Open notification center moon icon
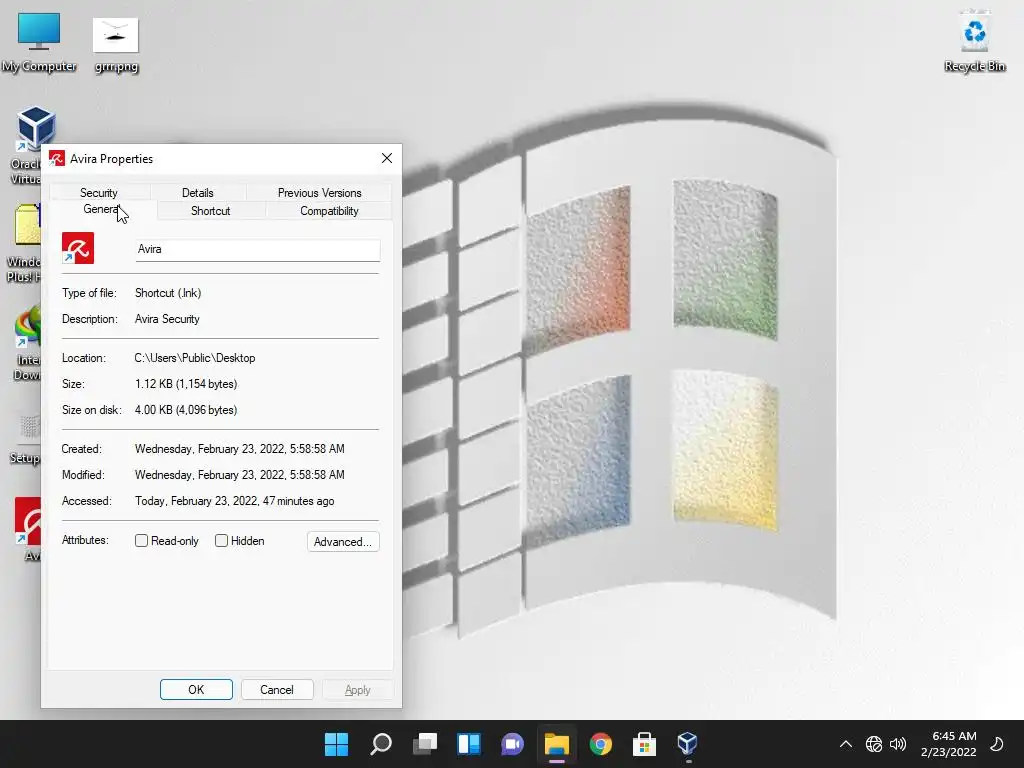Screen dimensions: 1024x768 (x=997, y=744)
